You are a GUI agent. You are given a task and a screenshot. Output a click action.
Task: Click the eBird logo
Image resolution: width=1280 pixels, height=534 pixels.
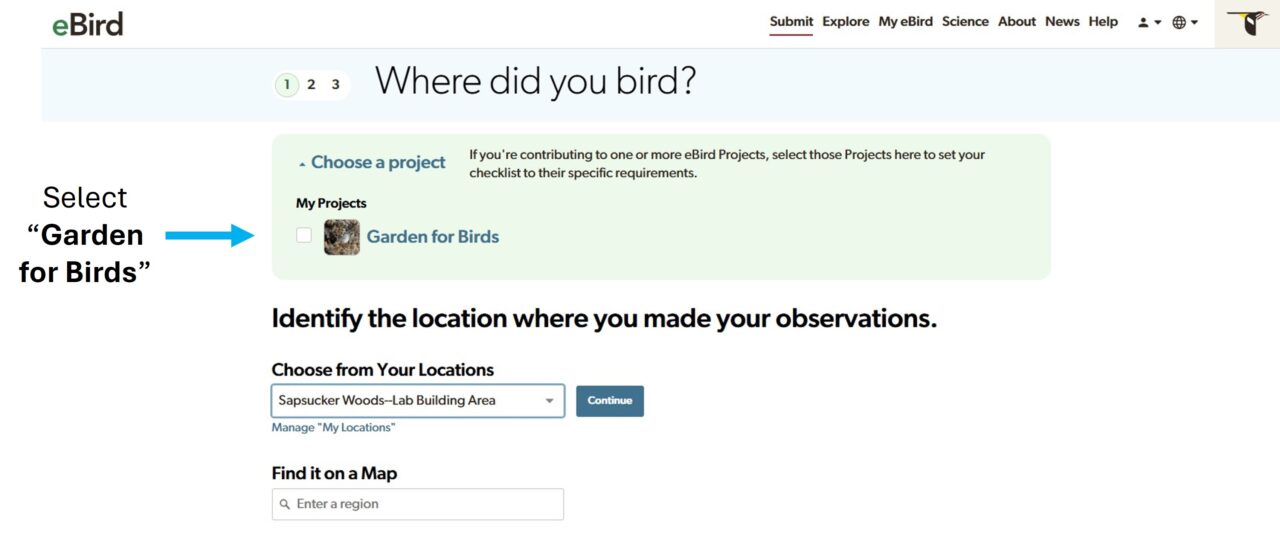tap(88, 24)
